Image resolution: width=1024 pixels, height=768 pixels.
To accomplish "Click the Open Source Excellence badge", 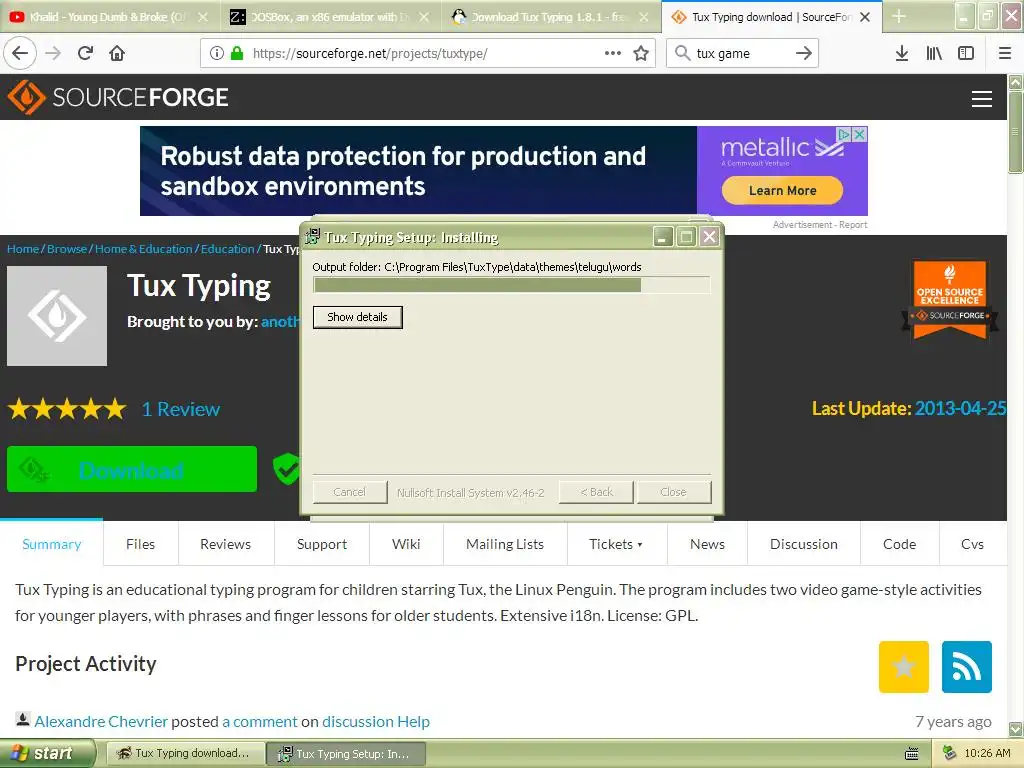I will [950, 300].
